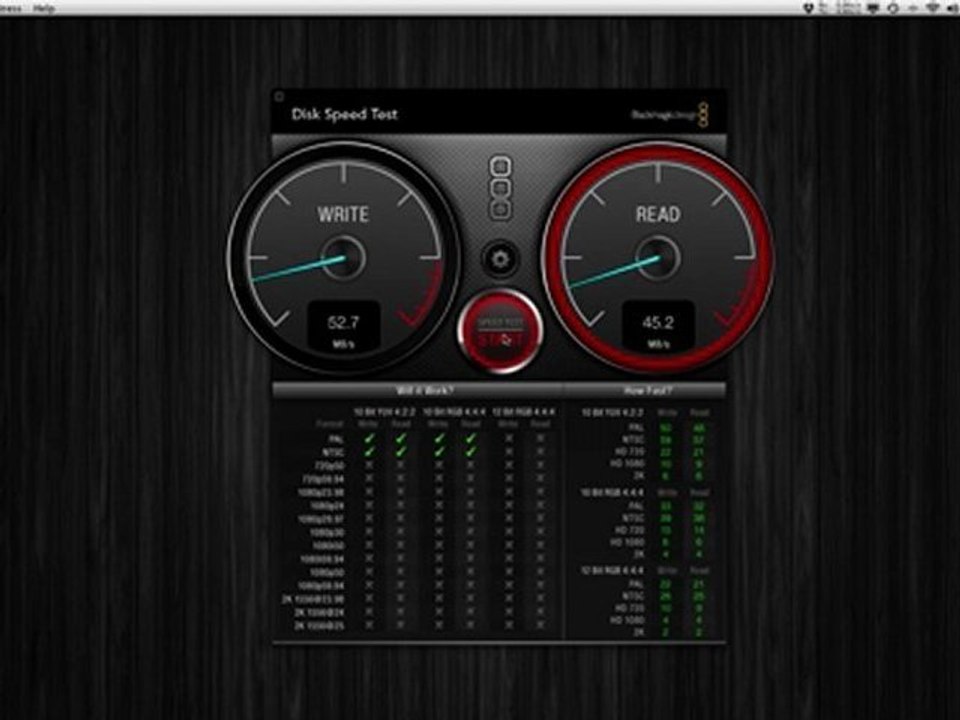Click the READ speed gauge dial

coord(658,257)
